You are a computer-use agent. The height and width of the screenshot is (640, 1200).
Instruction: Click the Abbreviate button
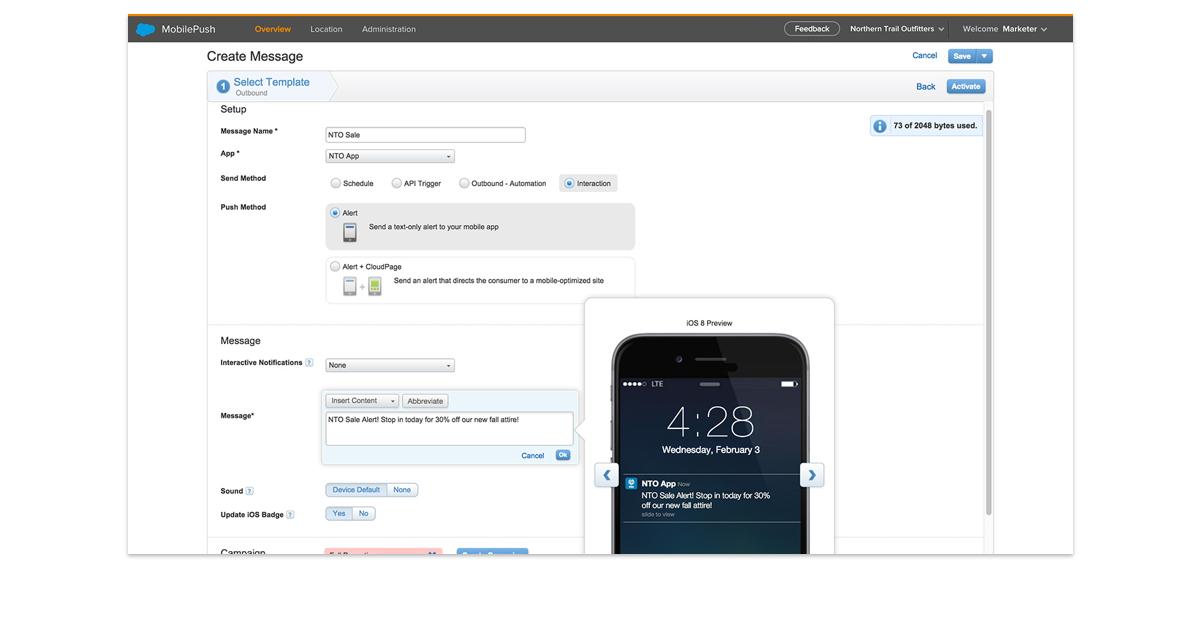[425, 401]
